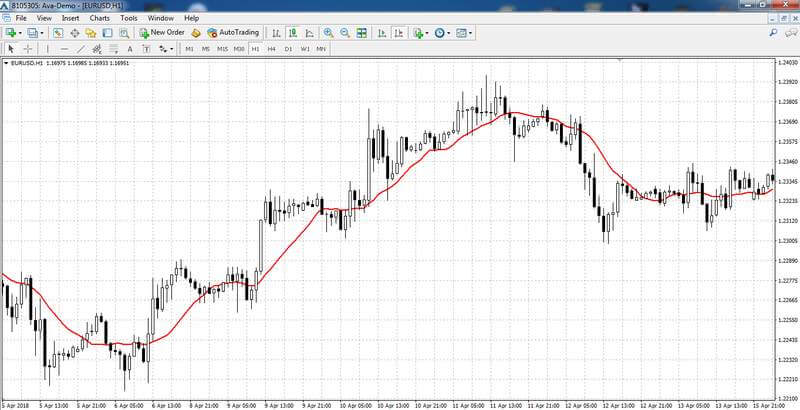Toggle the AutoTrading button
Image resolution: width=800 pixels, height=410 pixels.
(233, 33)
